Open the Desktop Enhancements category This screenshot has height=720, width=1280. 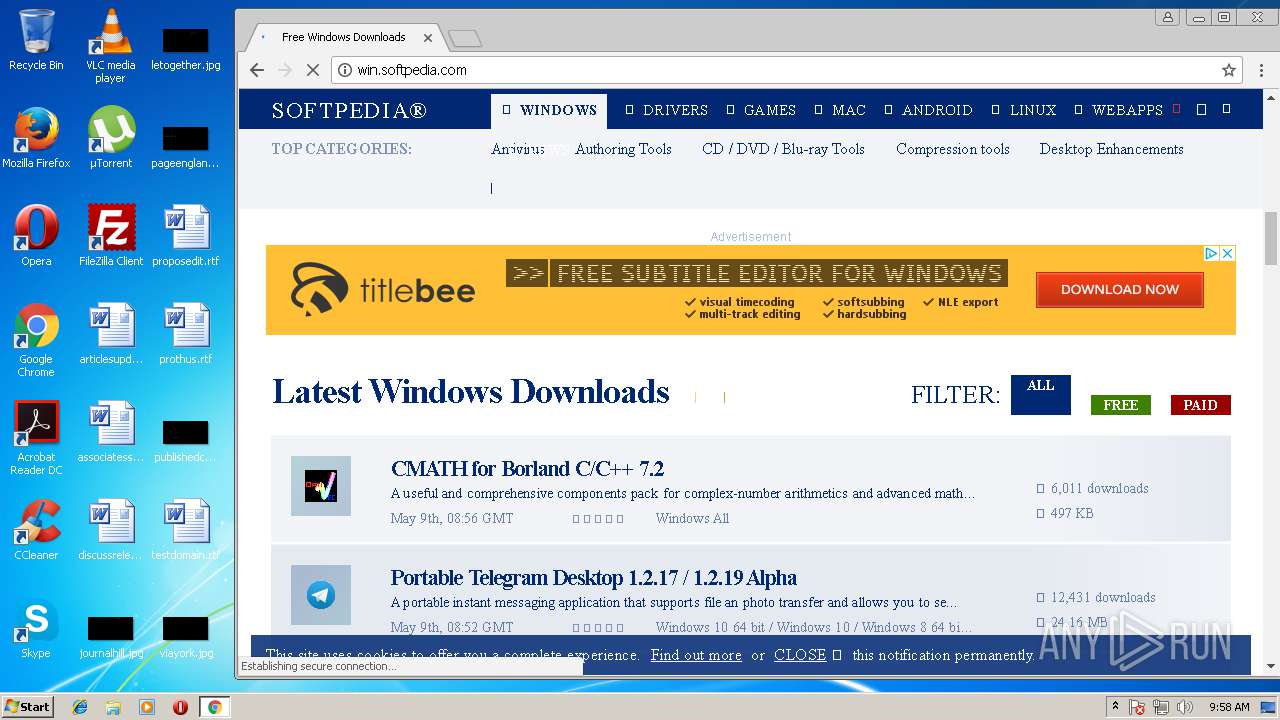pyautogui.click(x=1111, y=149)
